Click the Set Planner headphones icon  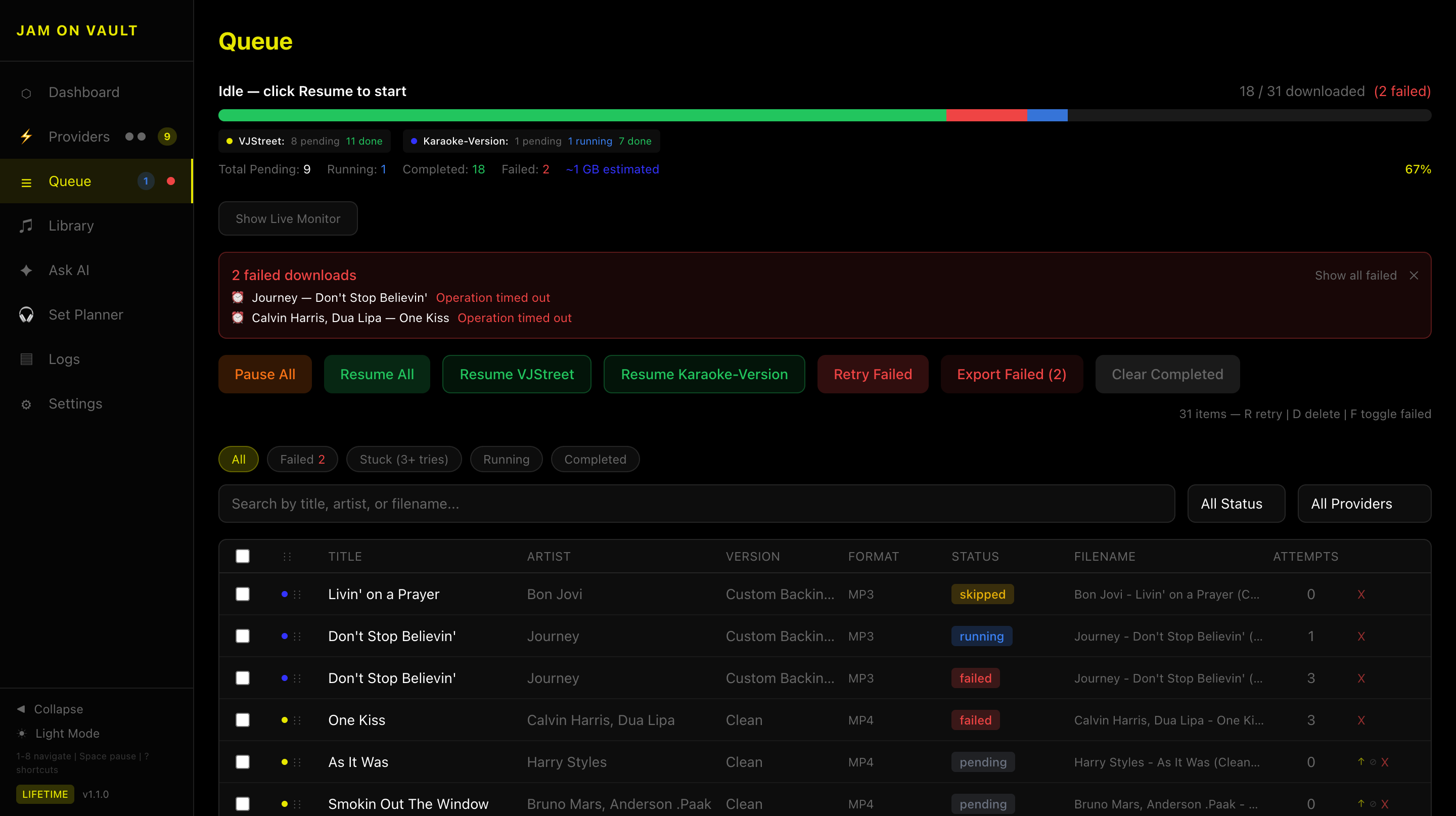coord(26,315)
